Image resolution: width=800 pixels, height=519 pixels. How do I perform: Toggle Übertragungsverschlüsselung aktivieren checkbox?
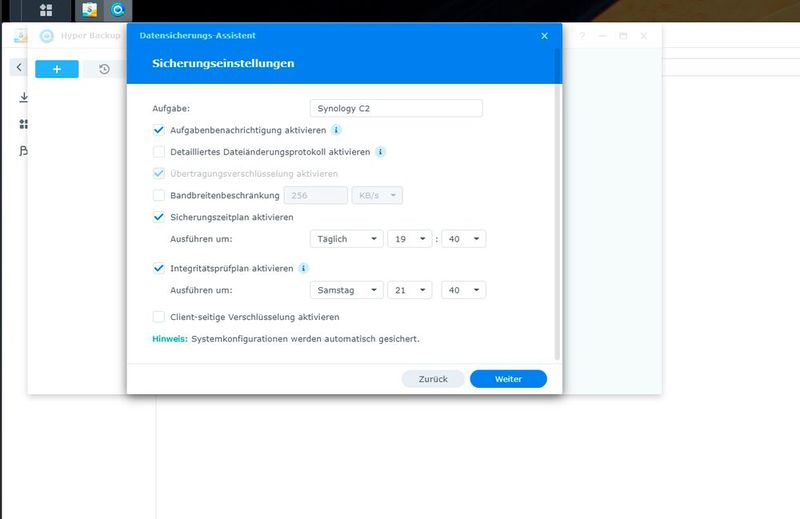159,174
